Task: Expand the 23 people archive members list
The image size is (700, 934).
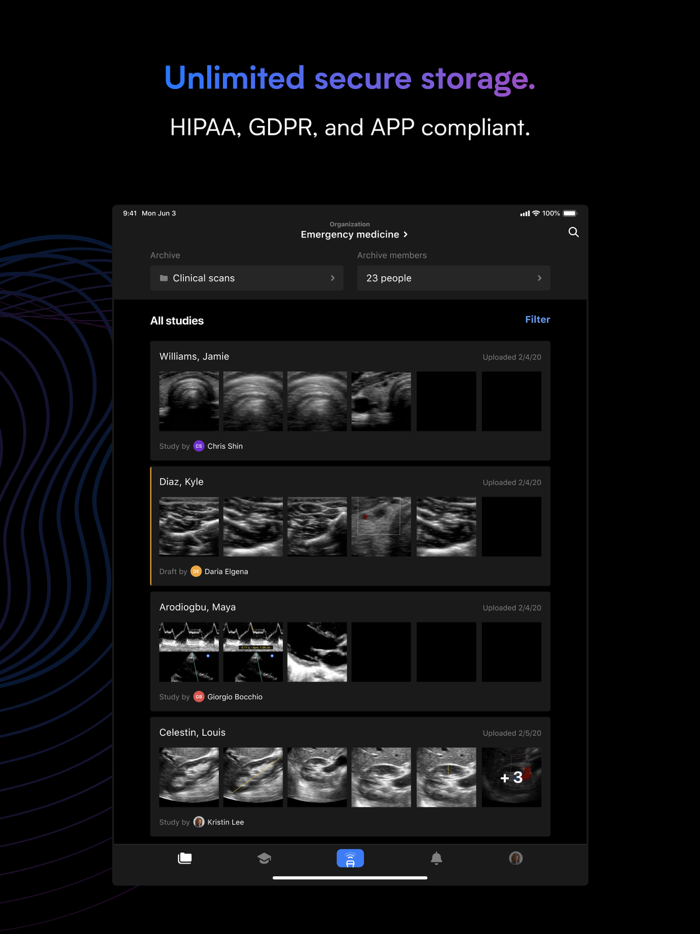Action: coord(453,278)
